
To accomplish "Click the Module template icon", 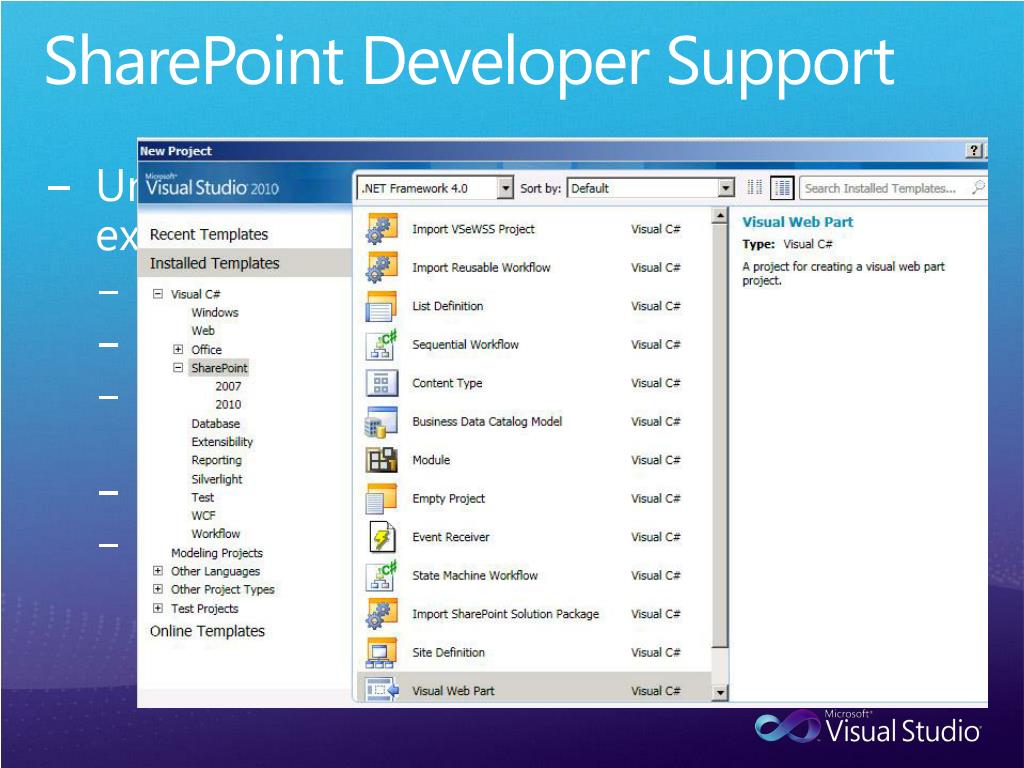I will point(381,460).
